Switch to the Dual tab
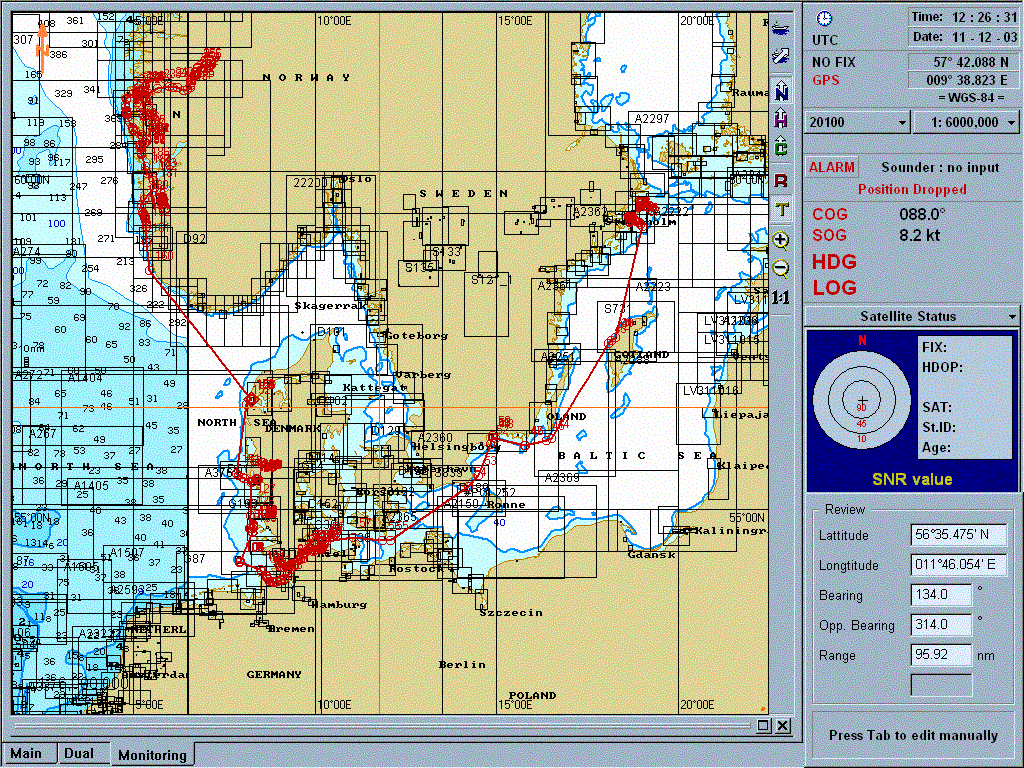The image size is (1024, 768). coord(79,753)
